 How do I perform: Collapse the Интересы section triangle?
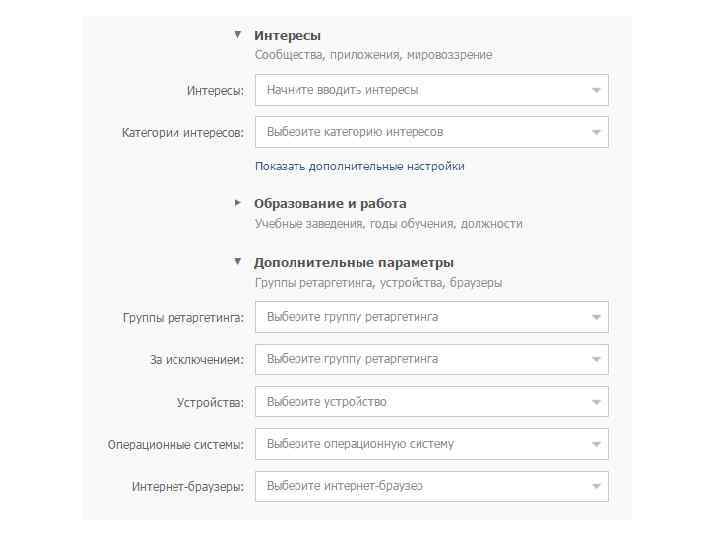(238, 35)
